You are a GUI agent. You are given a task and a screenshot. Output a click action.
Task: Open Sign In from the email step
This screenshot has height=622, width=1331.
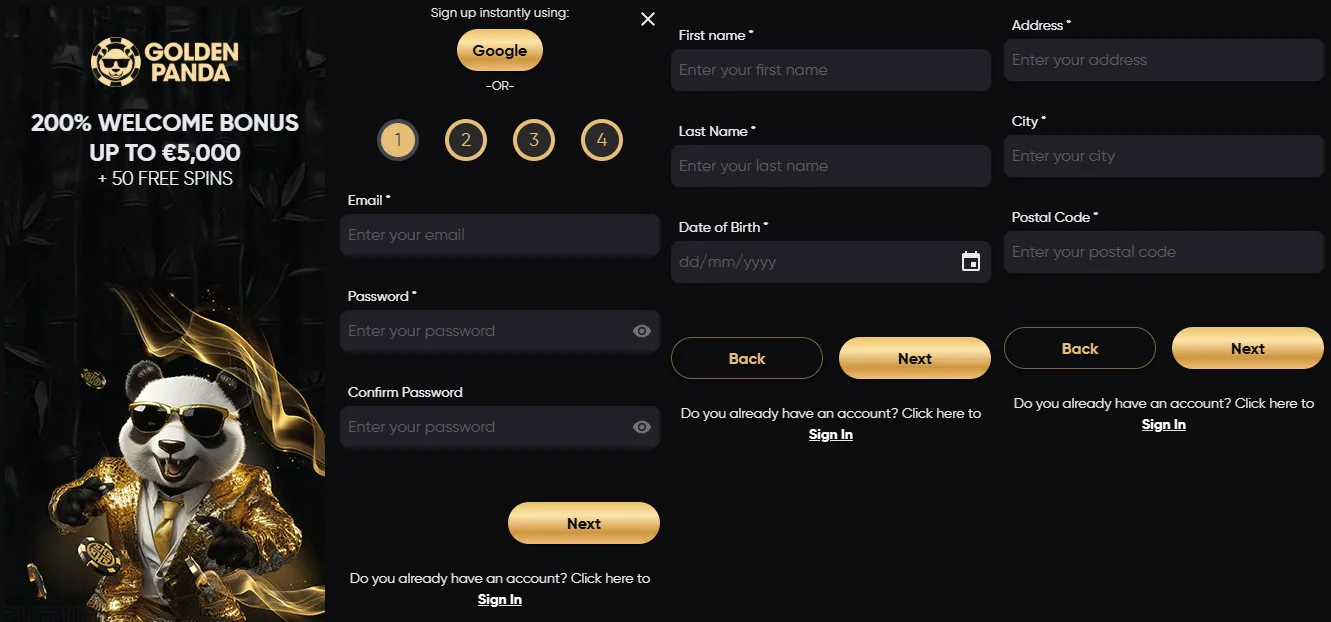(x=499, y=599)
